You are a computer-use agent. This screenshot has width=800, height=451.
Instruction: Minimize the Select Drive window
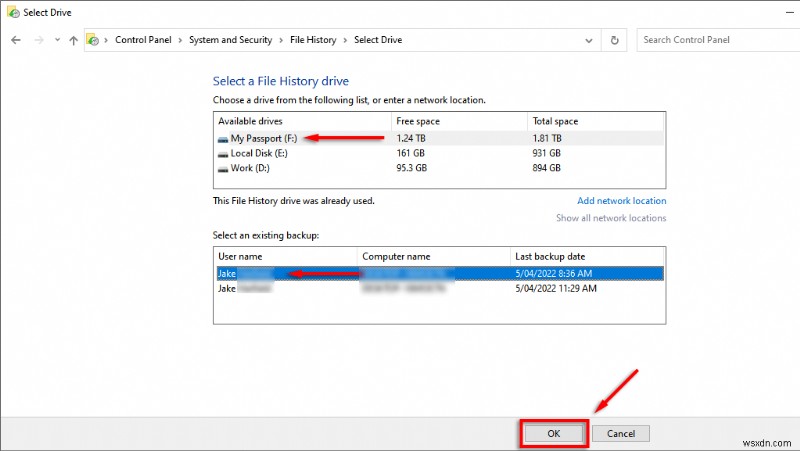click(x=790, y=12)
